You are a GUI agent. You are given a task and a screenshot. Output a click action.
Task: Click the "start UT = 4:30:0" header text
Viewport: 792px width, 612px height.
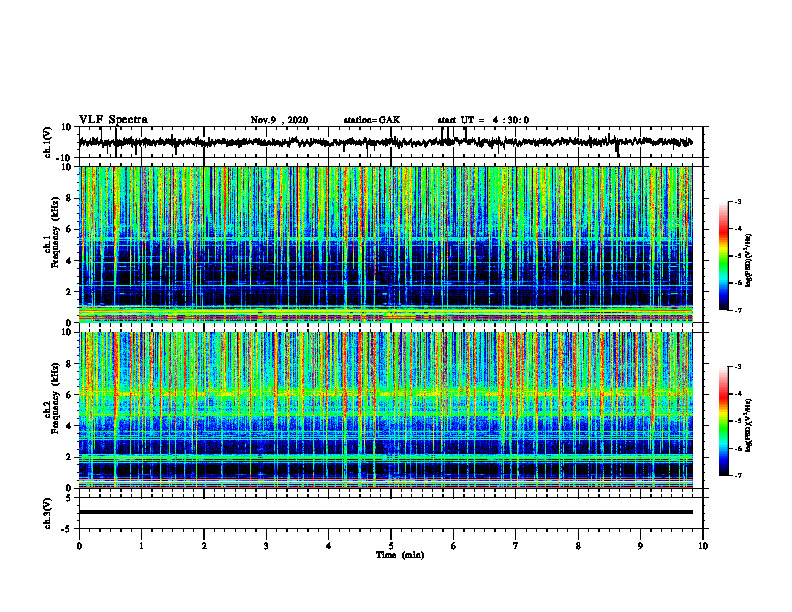[483, 120]
